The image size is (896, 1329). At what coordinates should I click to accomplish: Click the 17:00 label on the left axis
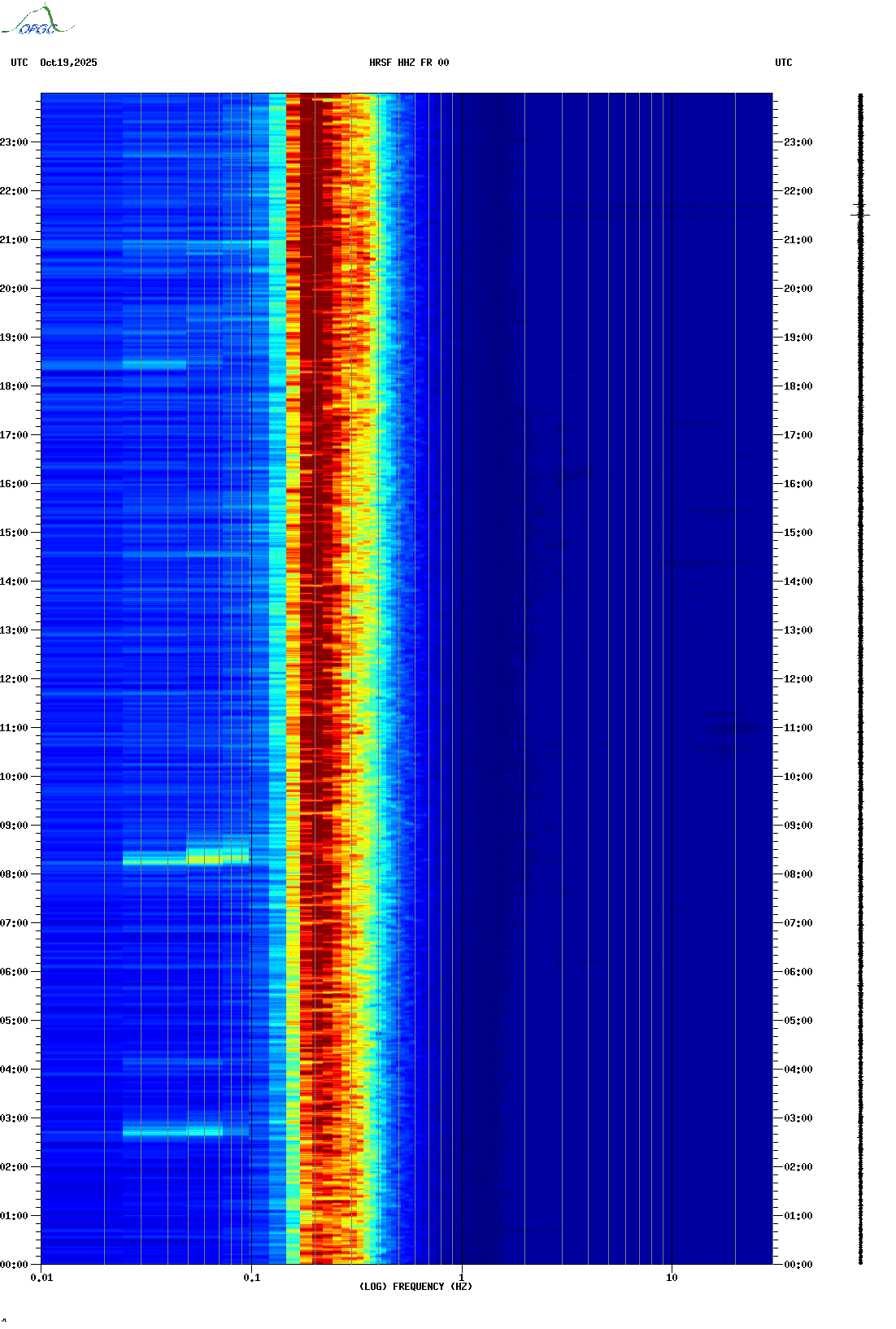pyautogui.click(x=14, y=435)
